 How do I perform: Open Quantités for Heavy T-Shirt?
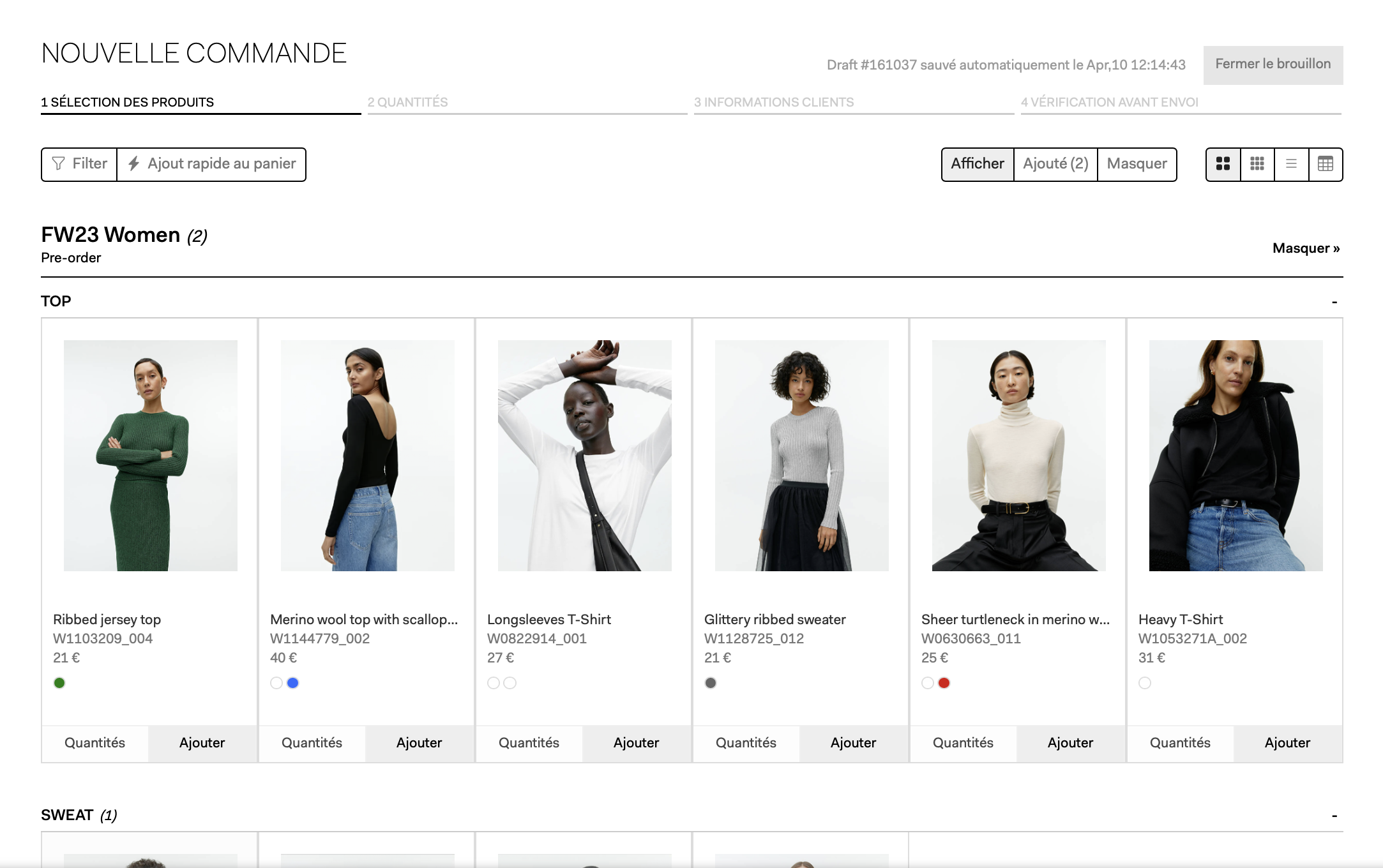pos(1181,744)
